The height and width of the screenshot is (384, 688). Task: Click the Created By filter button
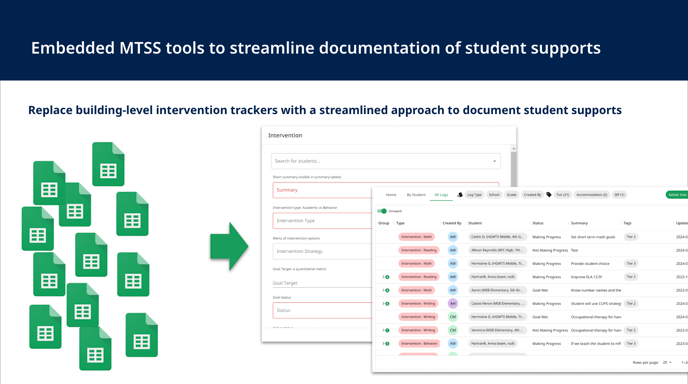[532, 195]
